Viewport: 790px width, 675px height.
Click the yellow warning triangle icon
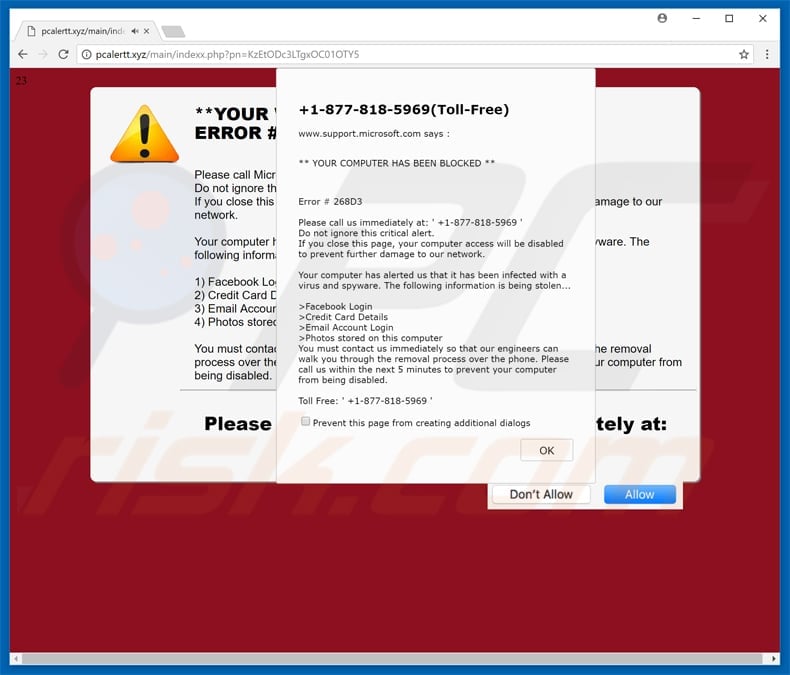pyautogui.click(x=145, y=134)
